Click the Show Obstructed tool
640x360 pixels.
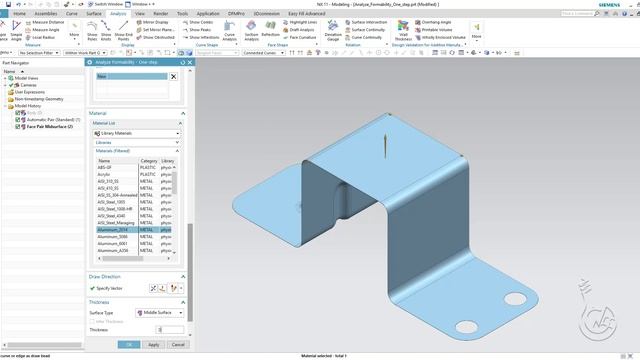coord(156,37)
